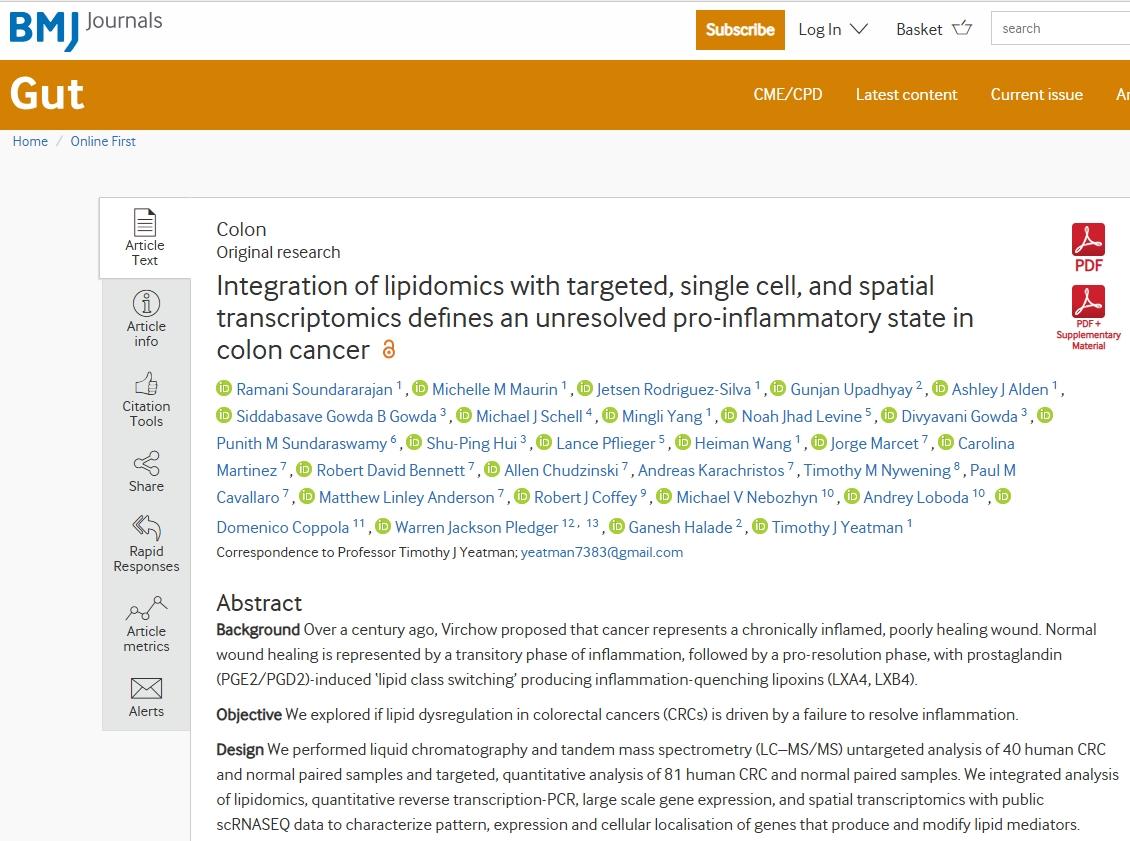Click the Share icon in sidebar
The image size is (1130, 841).
pyautogui.click(x=146, y=464)
